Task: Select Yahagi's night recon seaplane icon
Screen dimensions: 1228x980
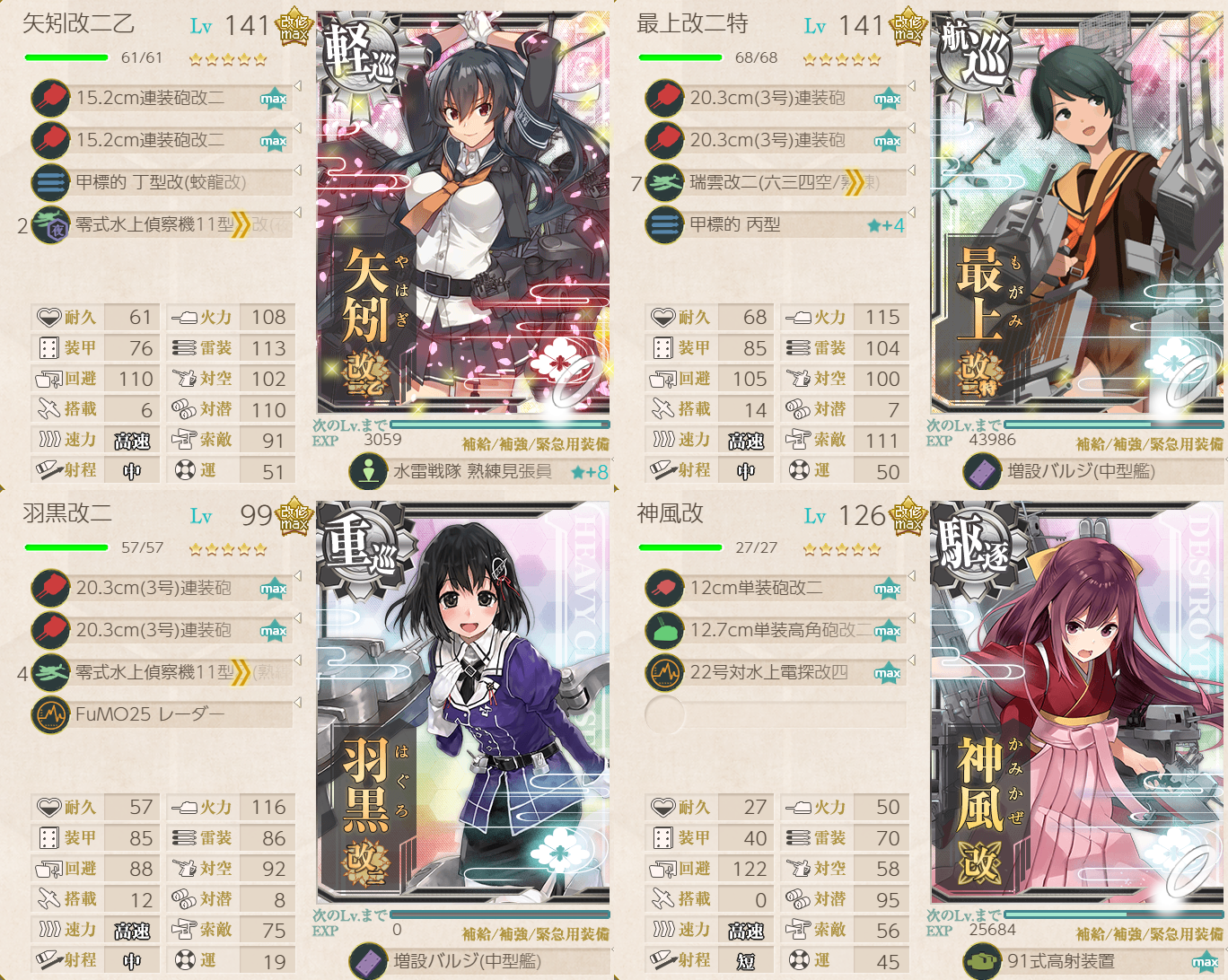Action: pos(51,224)
